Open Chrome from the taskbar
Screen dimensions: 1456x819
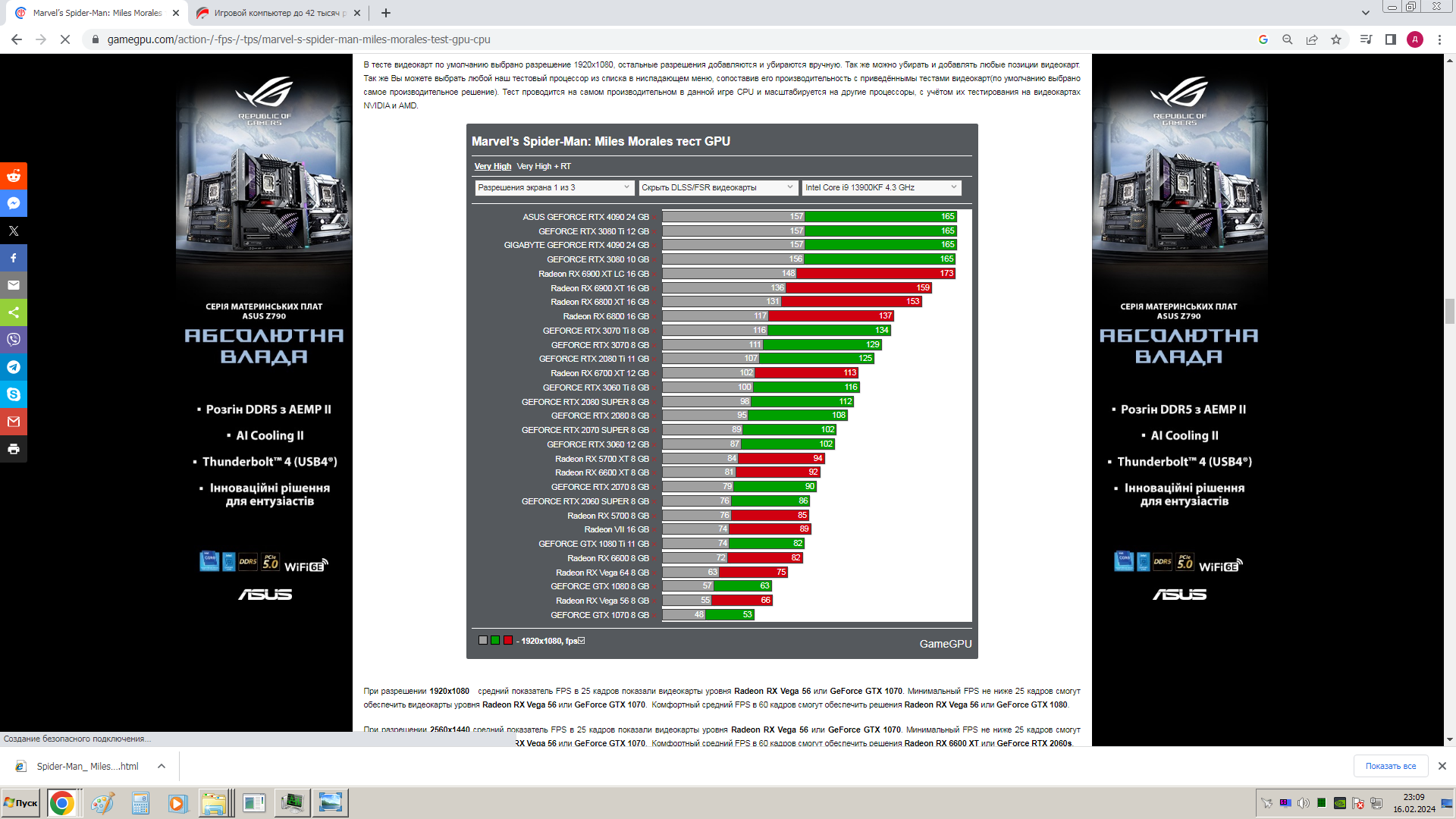[62, 803]
